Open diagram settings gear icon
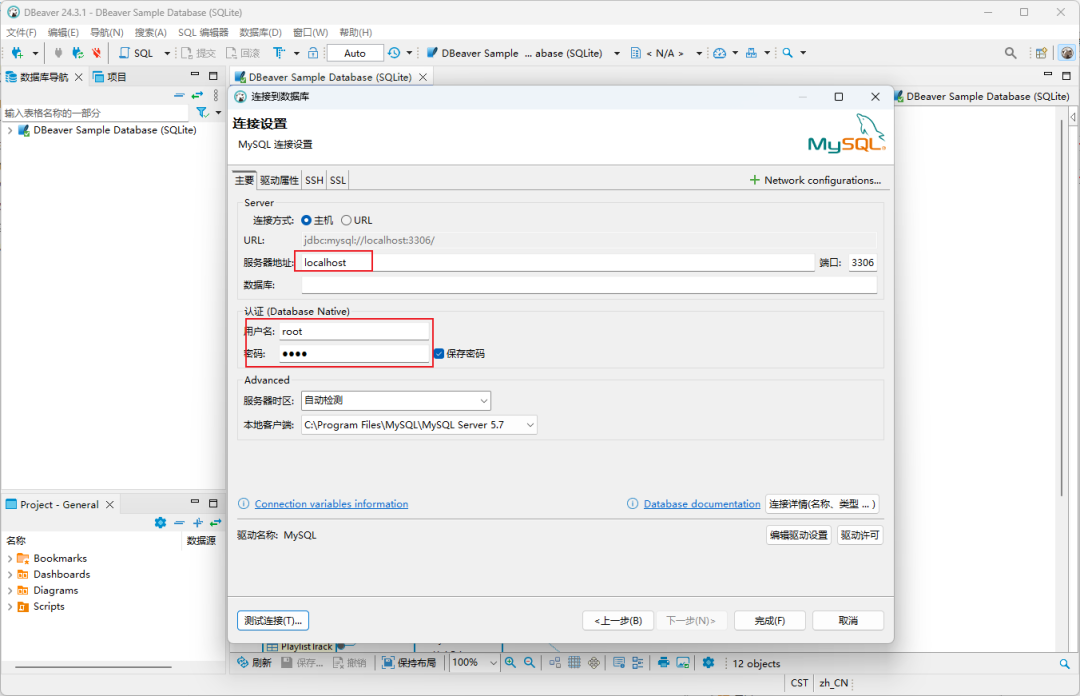 tap(708, 662)
